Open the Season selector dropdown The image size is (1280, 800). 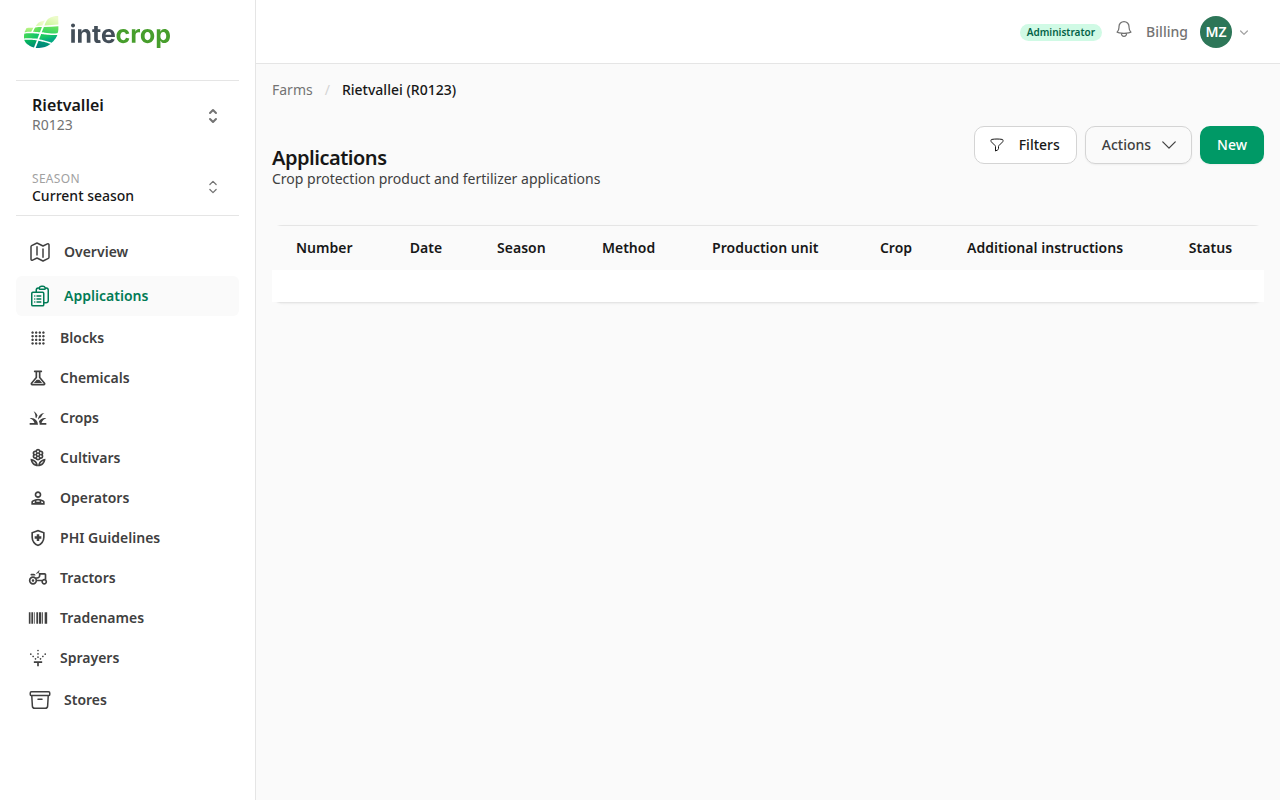(127, 187)
